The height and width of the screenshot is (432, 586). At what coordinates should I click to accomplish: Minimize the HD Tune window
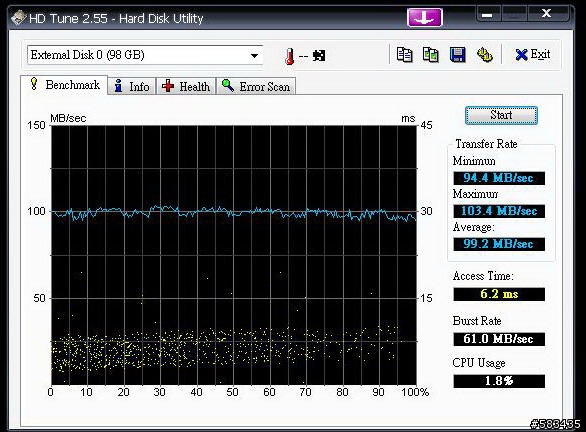tap(487, 15)
